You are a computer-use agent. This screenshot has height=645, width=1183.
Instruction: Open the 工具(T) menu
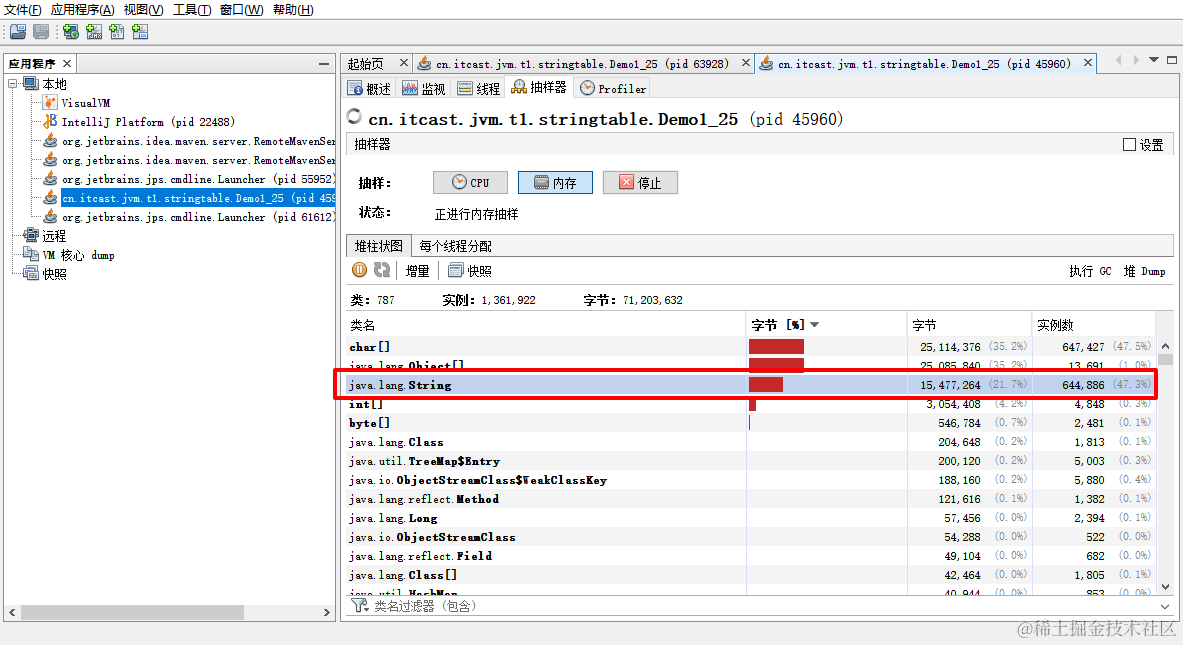pos(192,10)
